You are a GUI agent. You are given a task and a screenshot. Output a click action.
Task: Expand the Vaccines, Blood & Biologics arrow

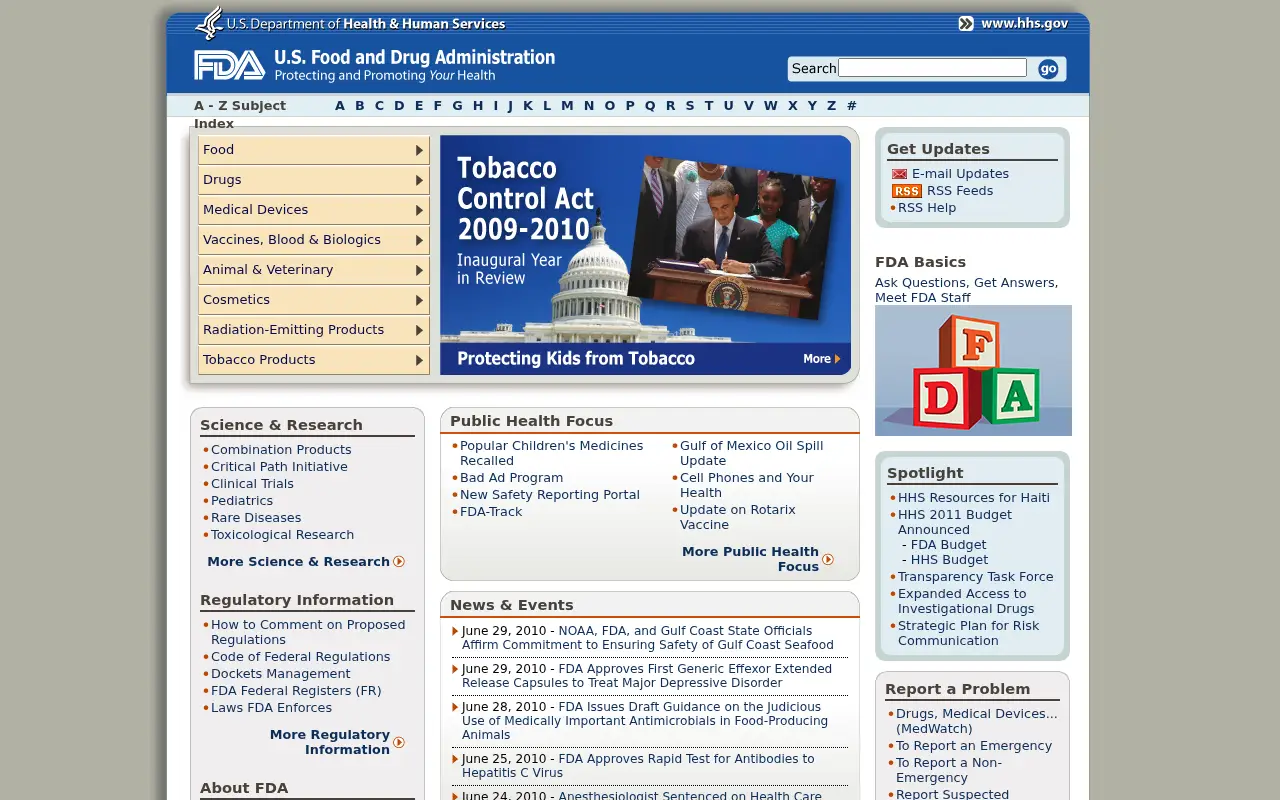pyautogui.click(x=419, y=240)
